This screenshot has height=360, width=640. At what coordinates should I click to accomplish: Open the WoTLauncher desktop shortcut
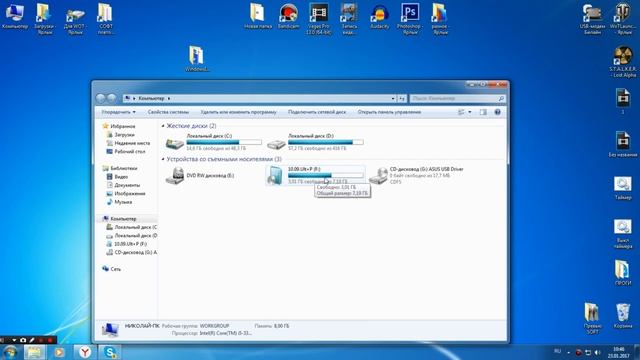pyautogui.click(x=623, y=18)
